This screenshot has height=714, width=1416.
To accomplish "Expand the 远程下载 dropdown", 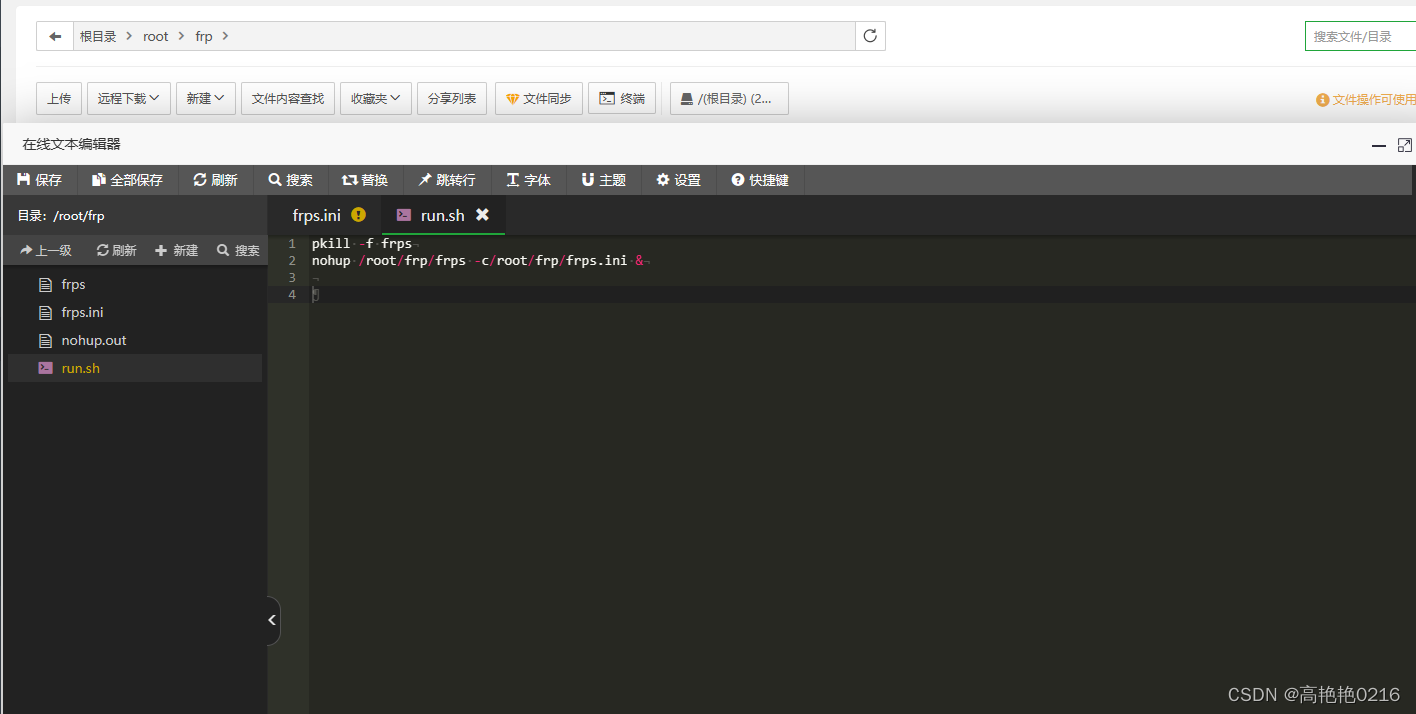I will click(x=129, y=98).
